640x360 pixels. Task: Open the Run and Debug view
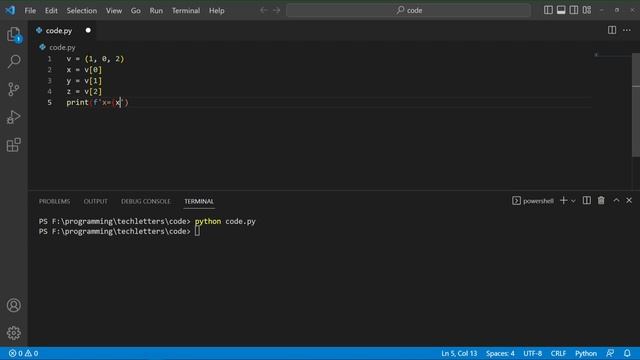coord(13,117)
